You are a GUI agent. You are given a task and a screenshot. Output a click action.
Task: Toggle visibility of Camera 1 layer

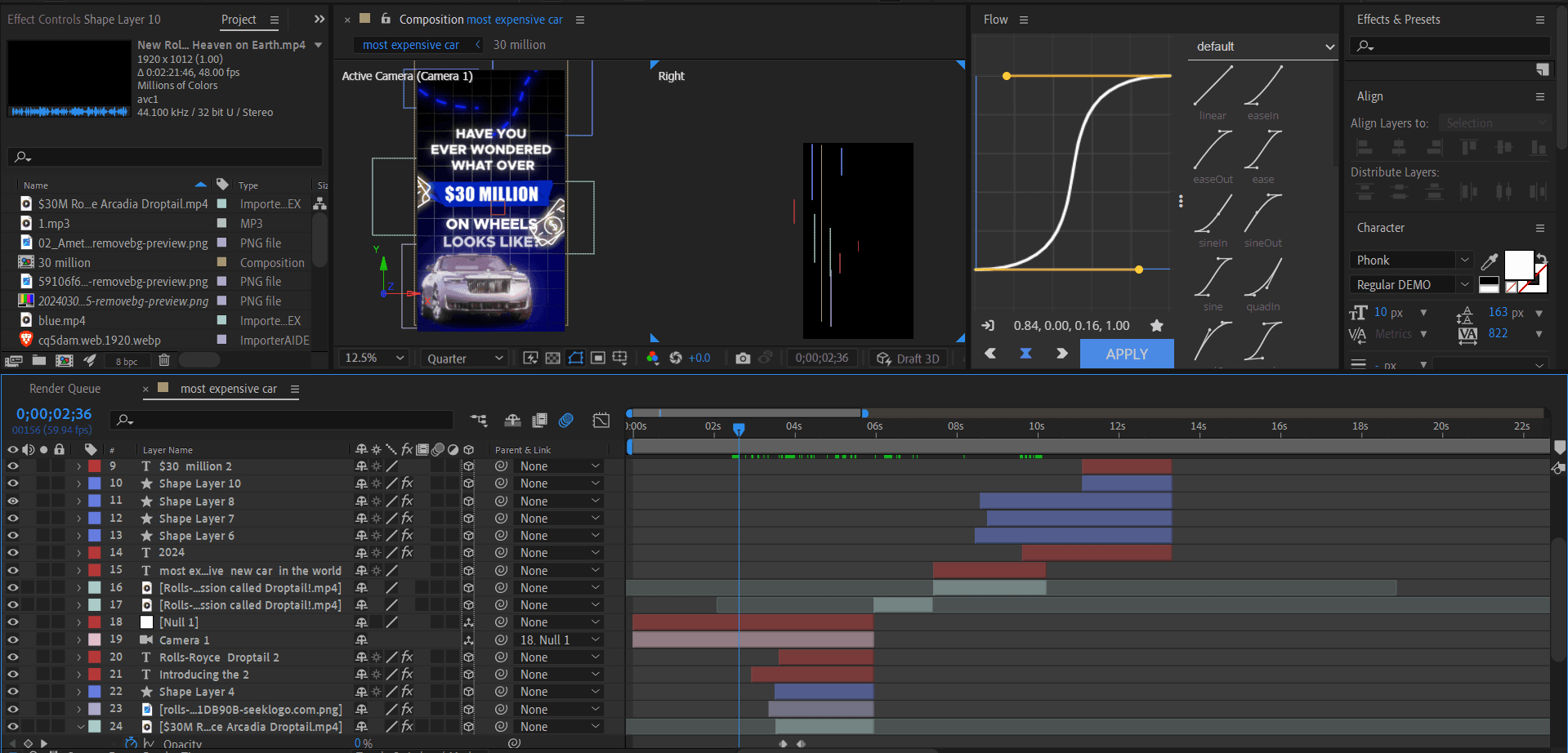point(13,640)
